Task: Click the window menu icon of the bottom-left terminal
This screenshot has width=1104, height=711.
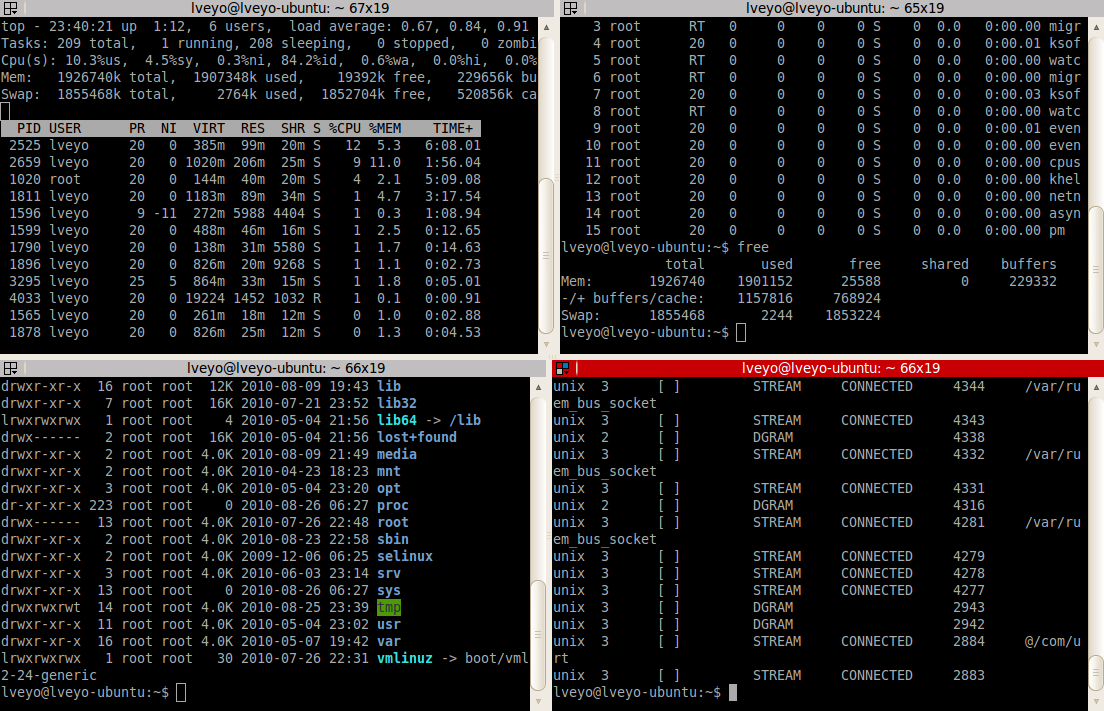Action: 10,368
